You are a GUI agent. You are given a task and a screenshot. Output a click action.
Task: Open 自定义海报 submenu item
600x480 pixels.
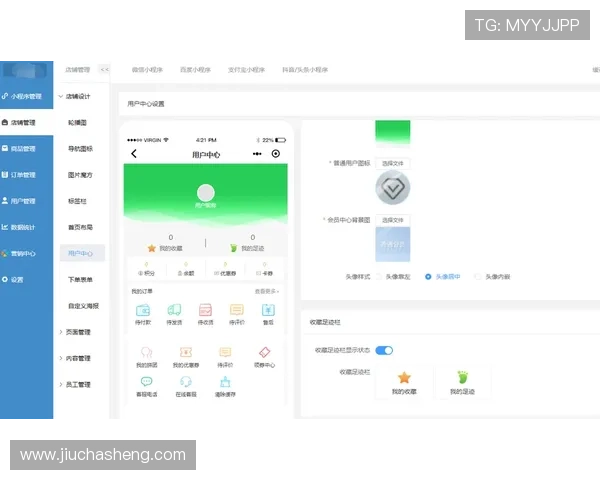83,306
